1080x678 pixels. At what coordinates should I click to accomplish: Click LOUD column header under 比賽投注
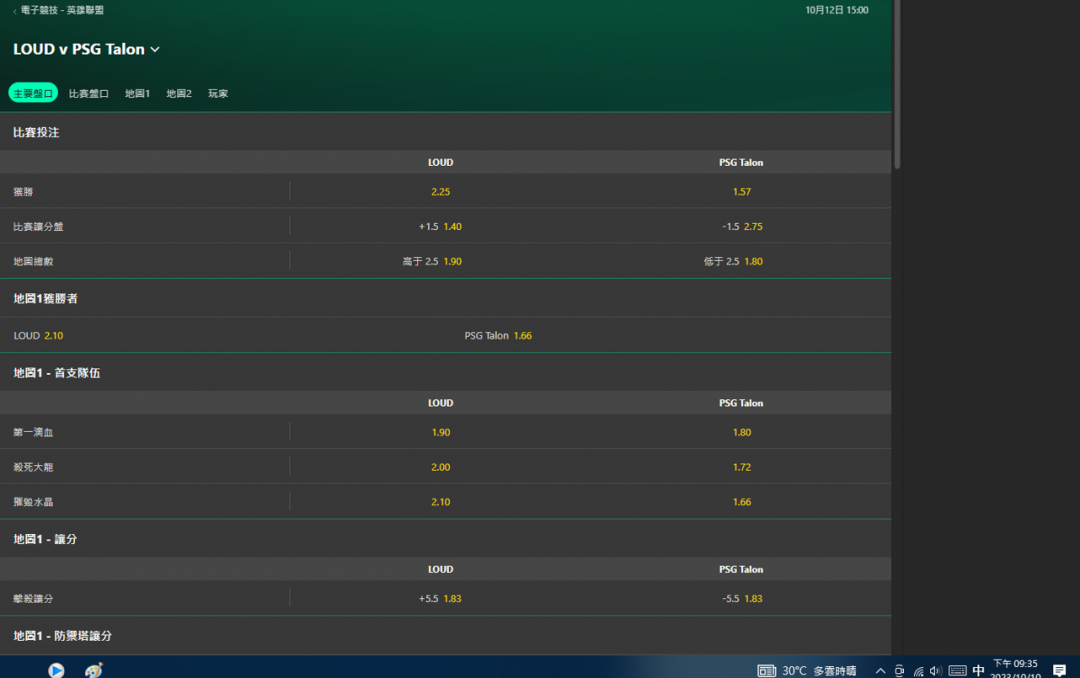click(441, 163)
